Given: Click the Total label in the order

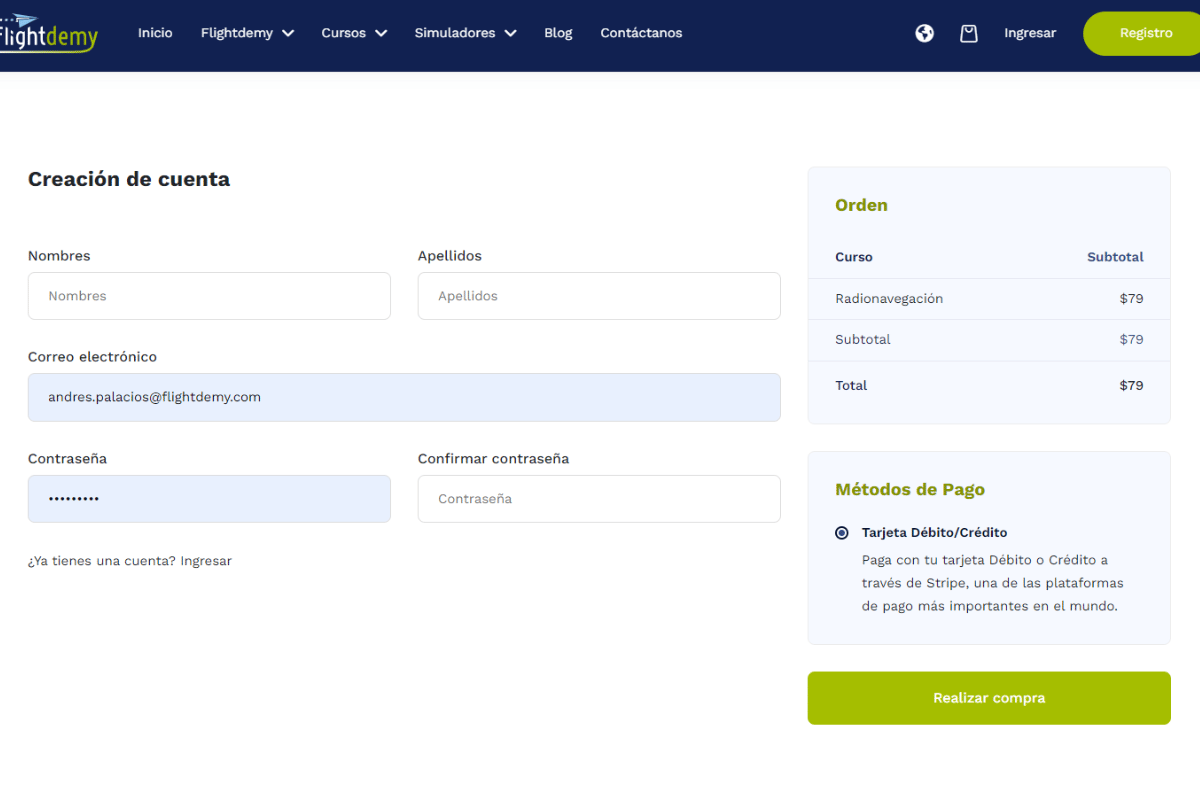Looking at the screenshot, I should click(851, 386).
